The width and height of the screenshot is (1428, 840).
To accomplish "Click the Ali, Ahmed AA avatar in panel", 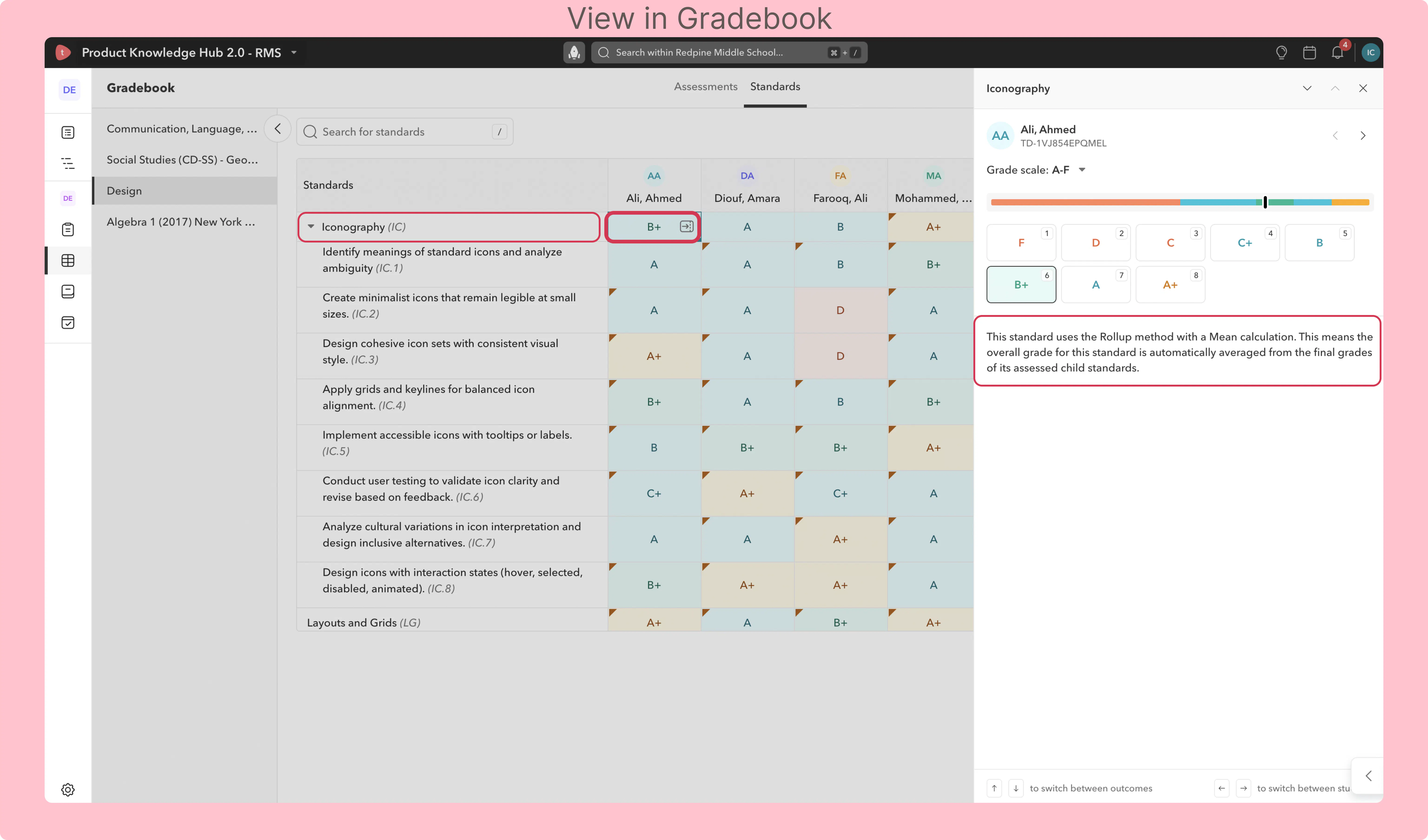I will click(1000, 136).
